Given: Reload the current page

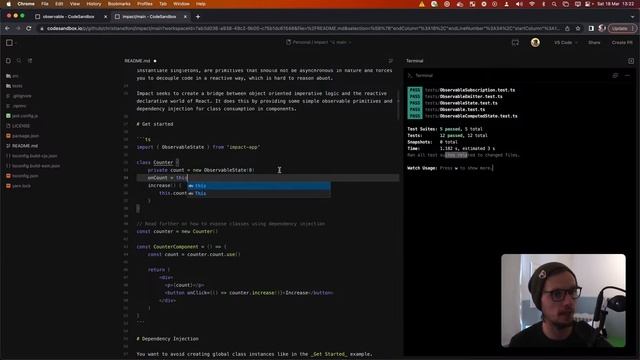Looking at the screenshot, I should pos(29,29).
